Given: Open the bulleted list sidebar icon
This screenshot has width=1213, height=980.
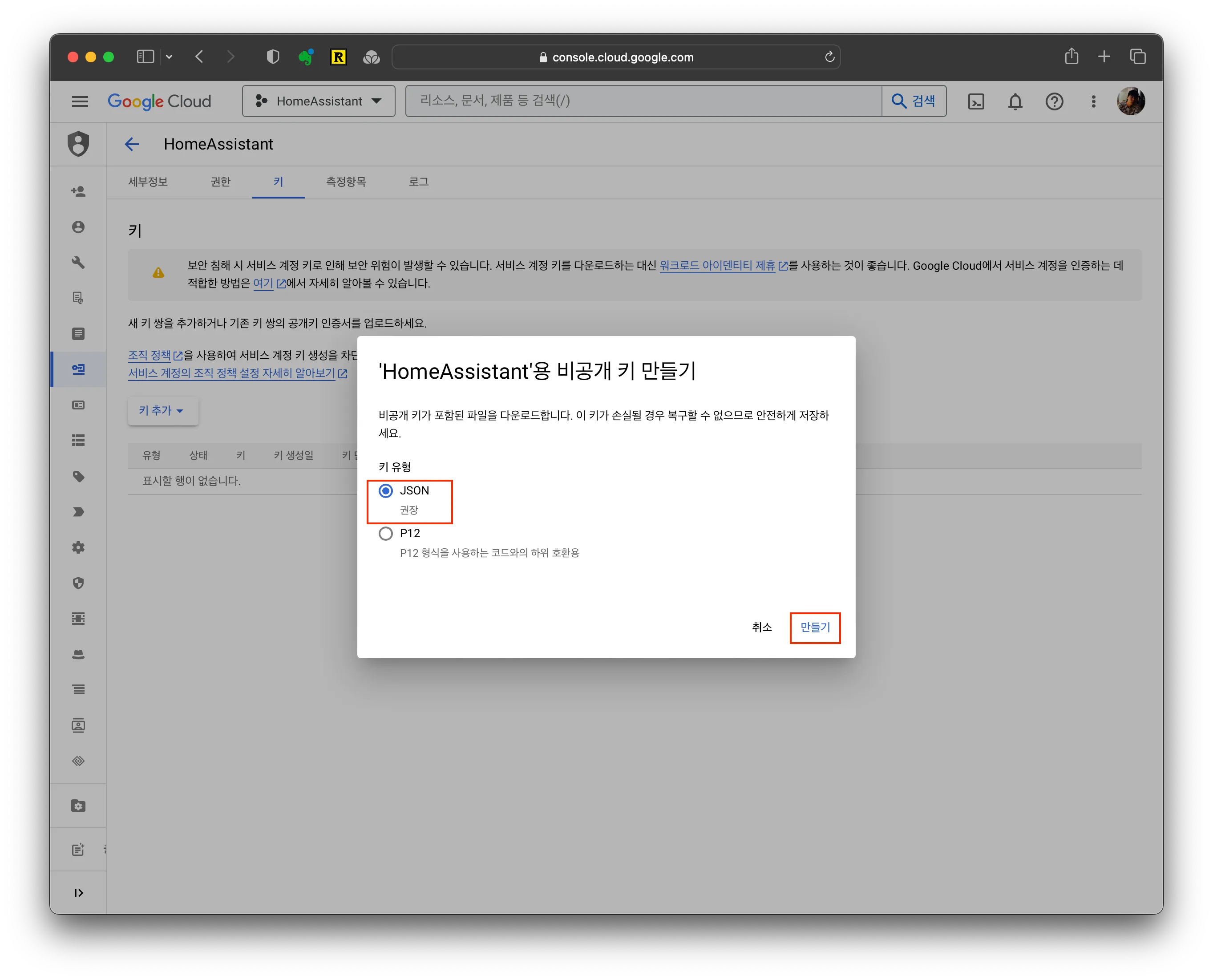Looking at the screenshot, I should pos(78,440).
